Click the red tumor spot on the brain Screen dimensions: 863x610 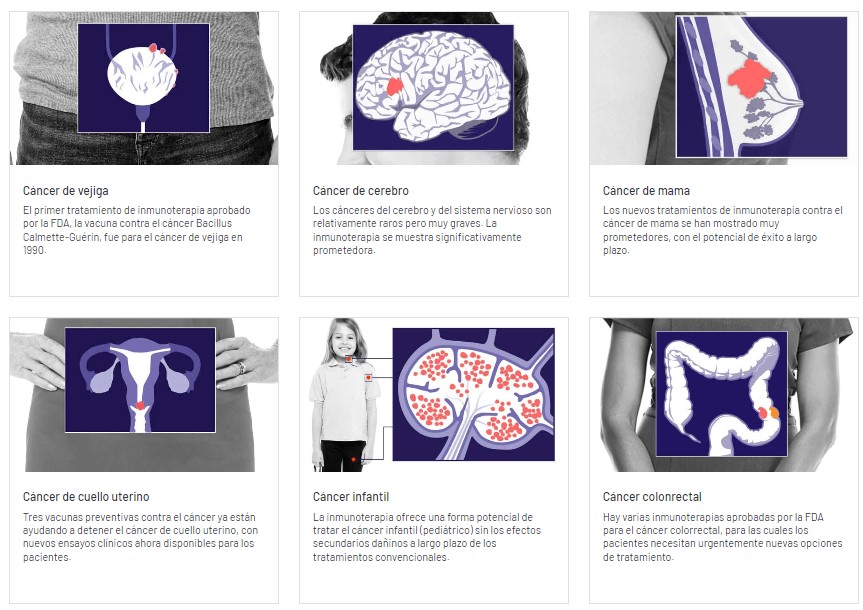394,86
